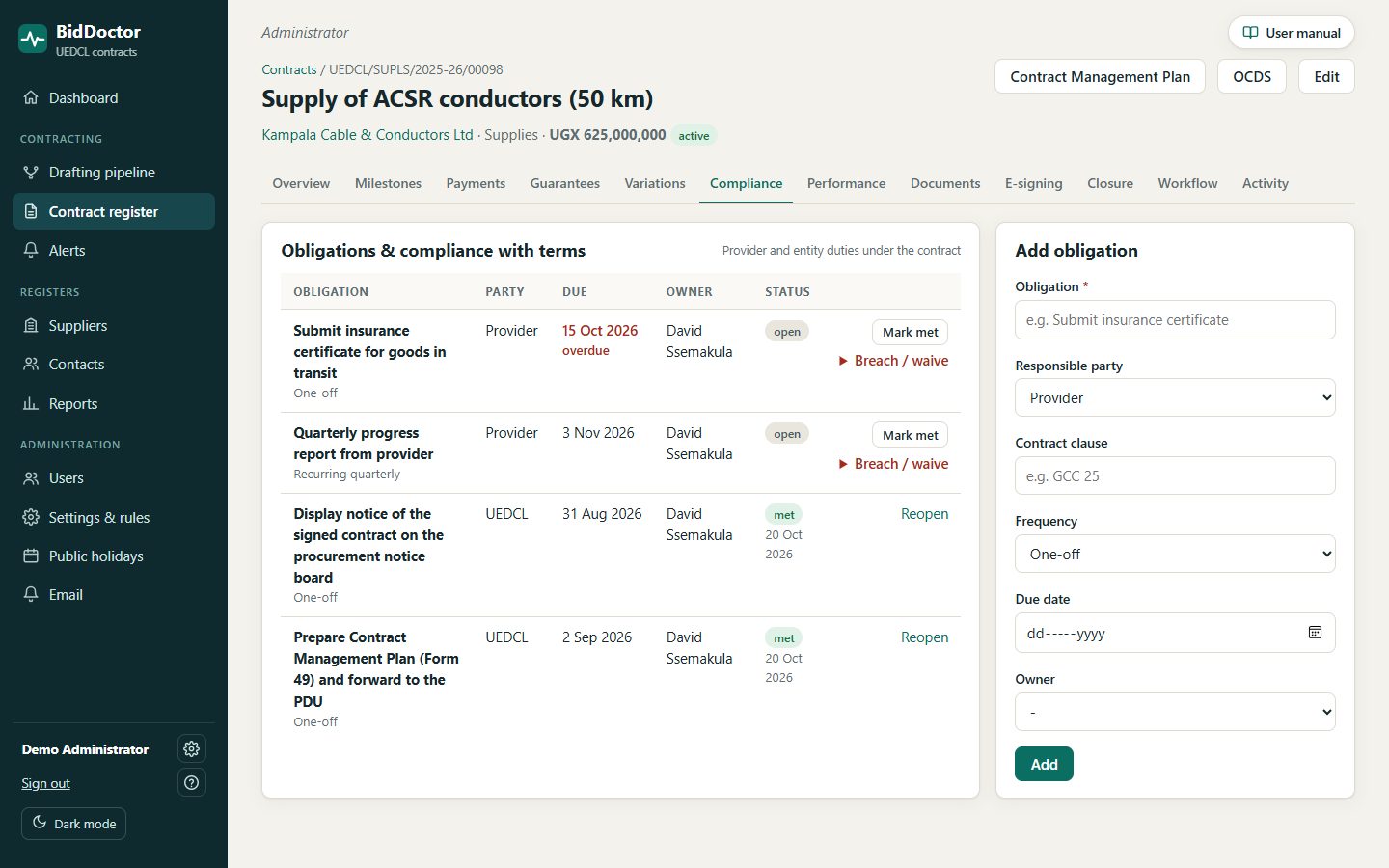This screenshot has width=1389, height=868.
Task: Click the gear icon beside Demo Administrator
Action: pos(192,749)
